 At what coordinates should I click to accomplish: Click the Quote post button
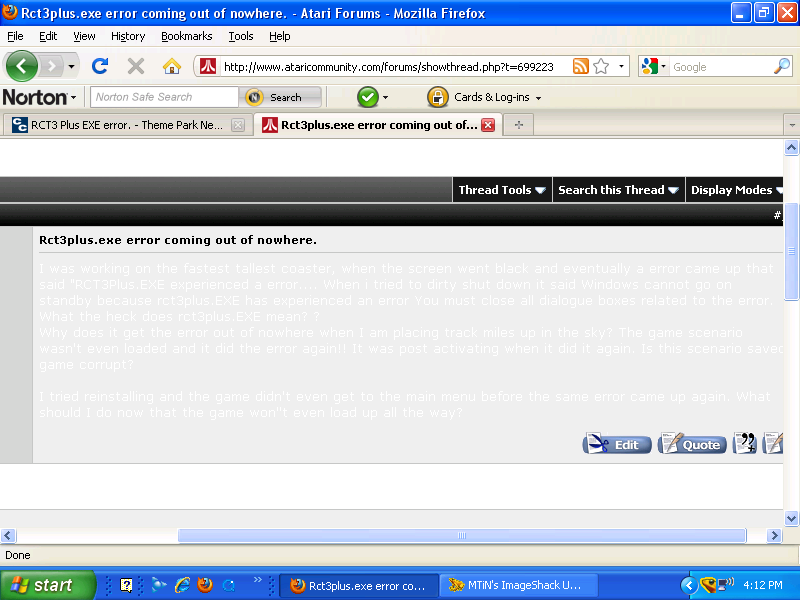(x=692, y=444)
